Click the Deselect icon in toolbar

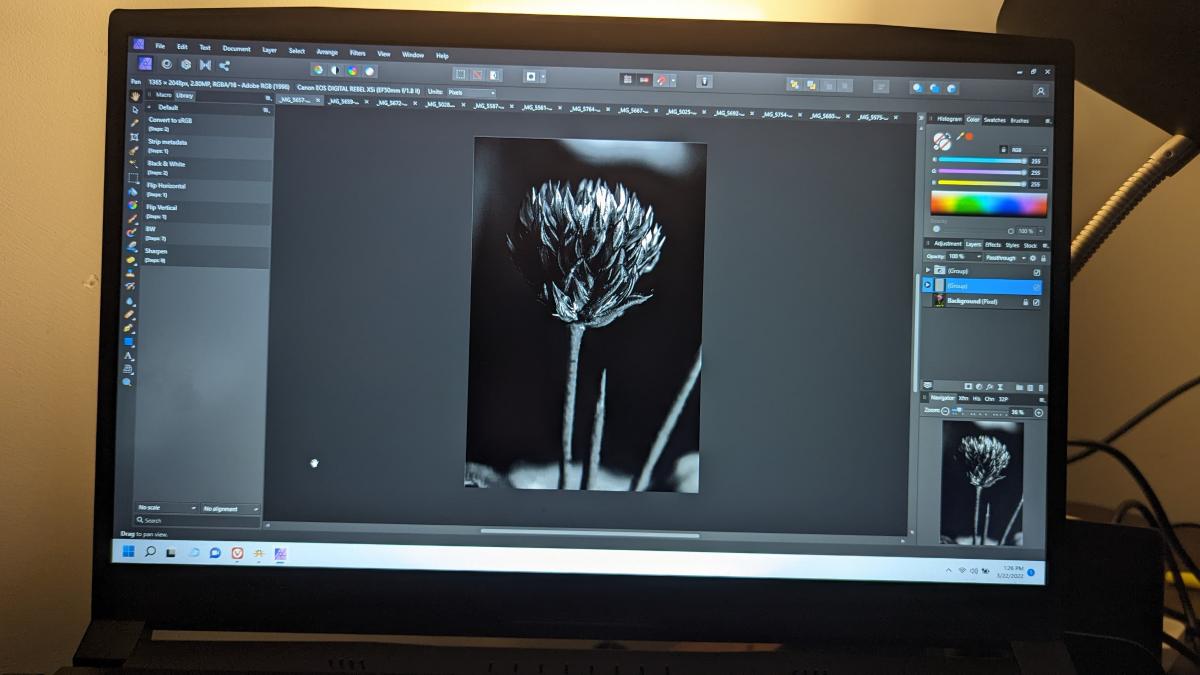click(478, 74)
